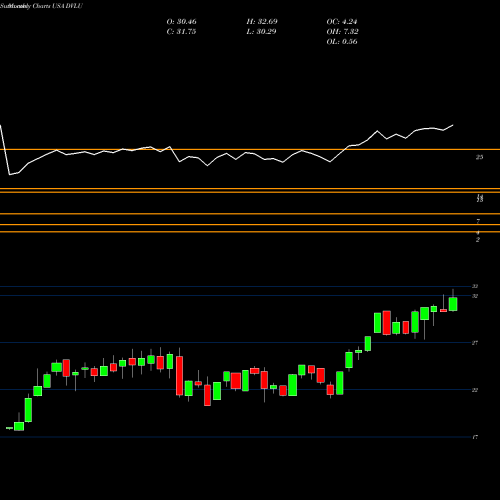Click the 7 label on the indicator axis

pos(478,221)
